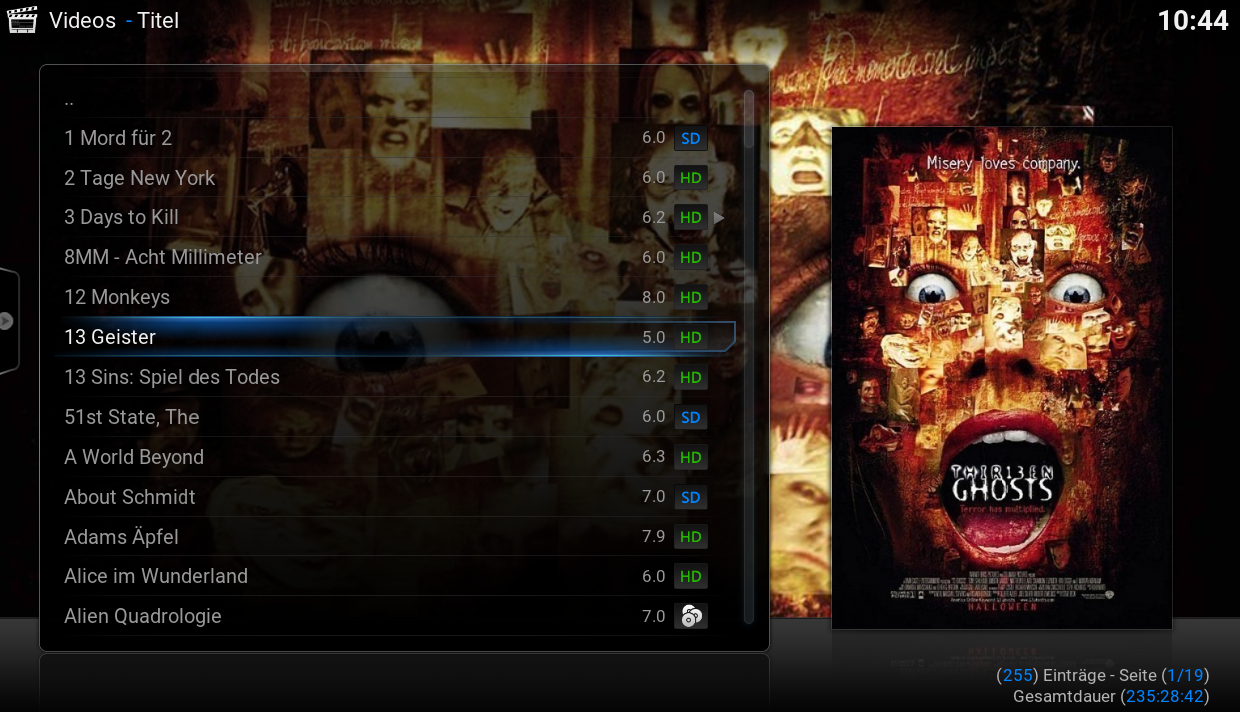Image resolution: width=1240 pixels, height=712 pixels.
Task: Click the HD badge for 8MM - Acht Millimeter
Action: [691, 258]
